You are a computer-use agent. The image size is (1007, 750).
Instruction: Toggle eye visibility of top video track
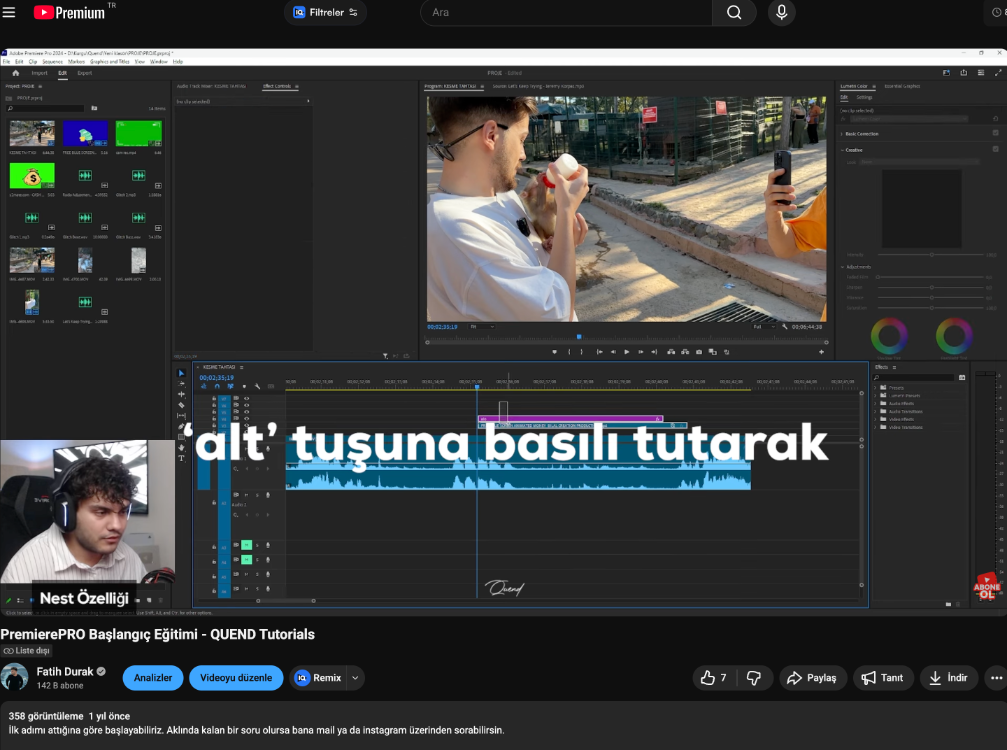(x=247, y=399)
